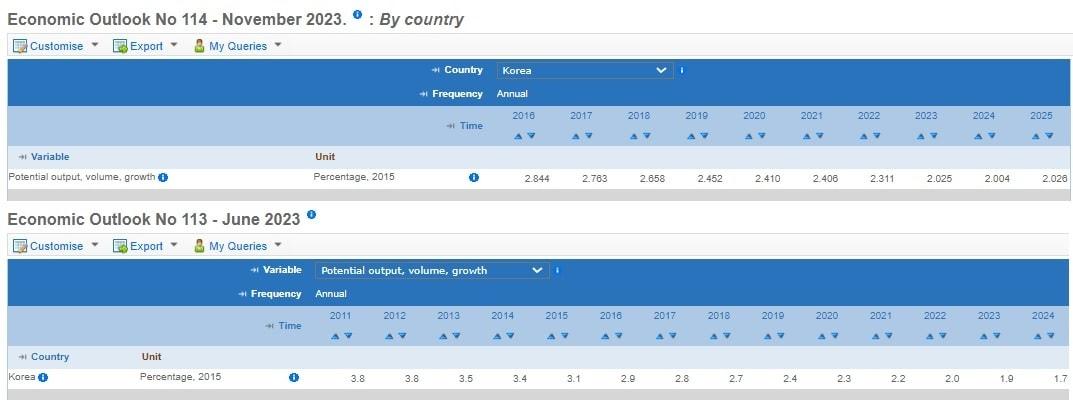Sort ascending by 2016 in the top table
The height and width of the screenshot is (410, 1073).
point(518,136)
